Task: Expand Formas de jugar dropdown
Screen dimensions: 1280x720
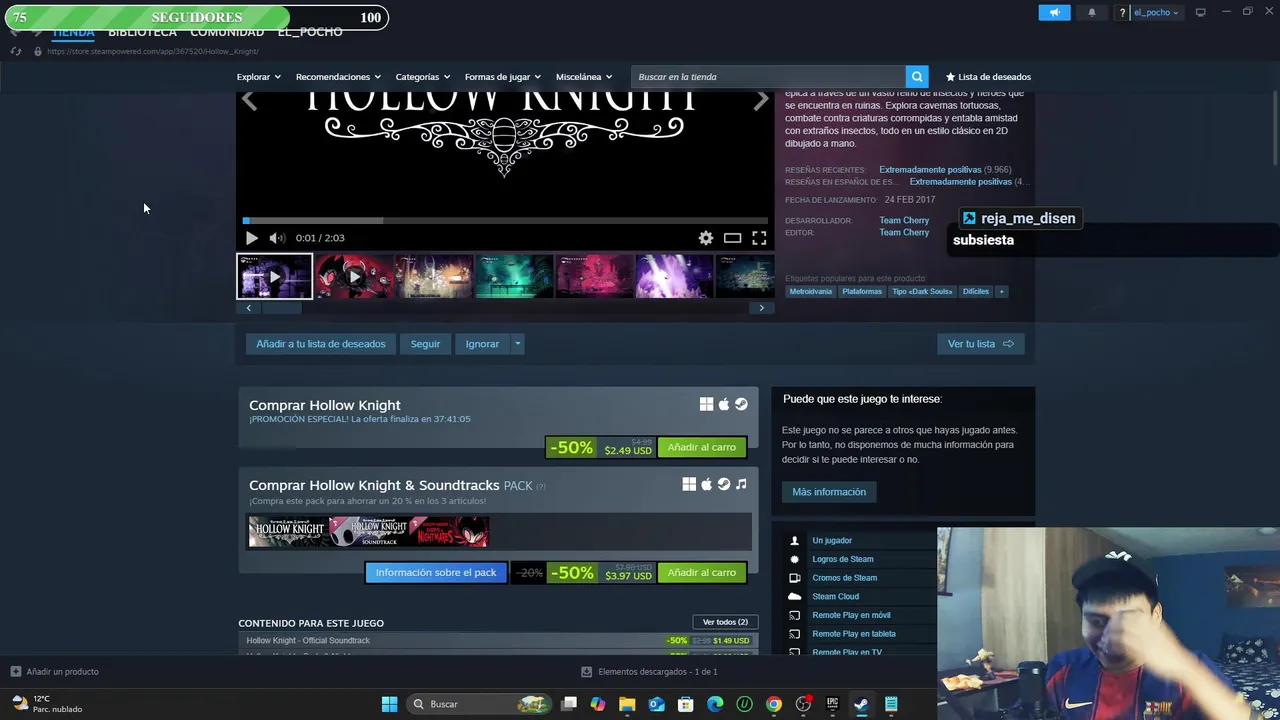Action: coord(502,77)
